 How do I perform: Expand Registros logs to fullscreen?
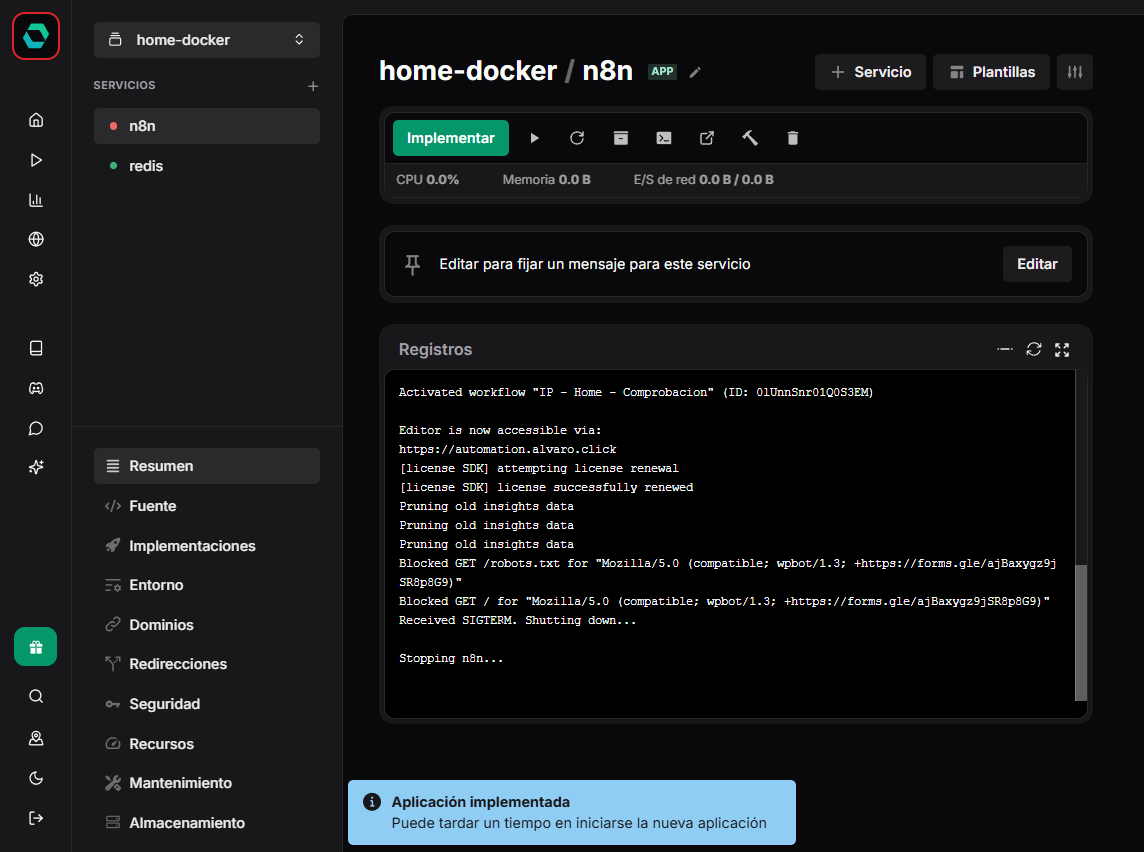[1062, 349]
